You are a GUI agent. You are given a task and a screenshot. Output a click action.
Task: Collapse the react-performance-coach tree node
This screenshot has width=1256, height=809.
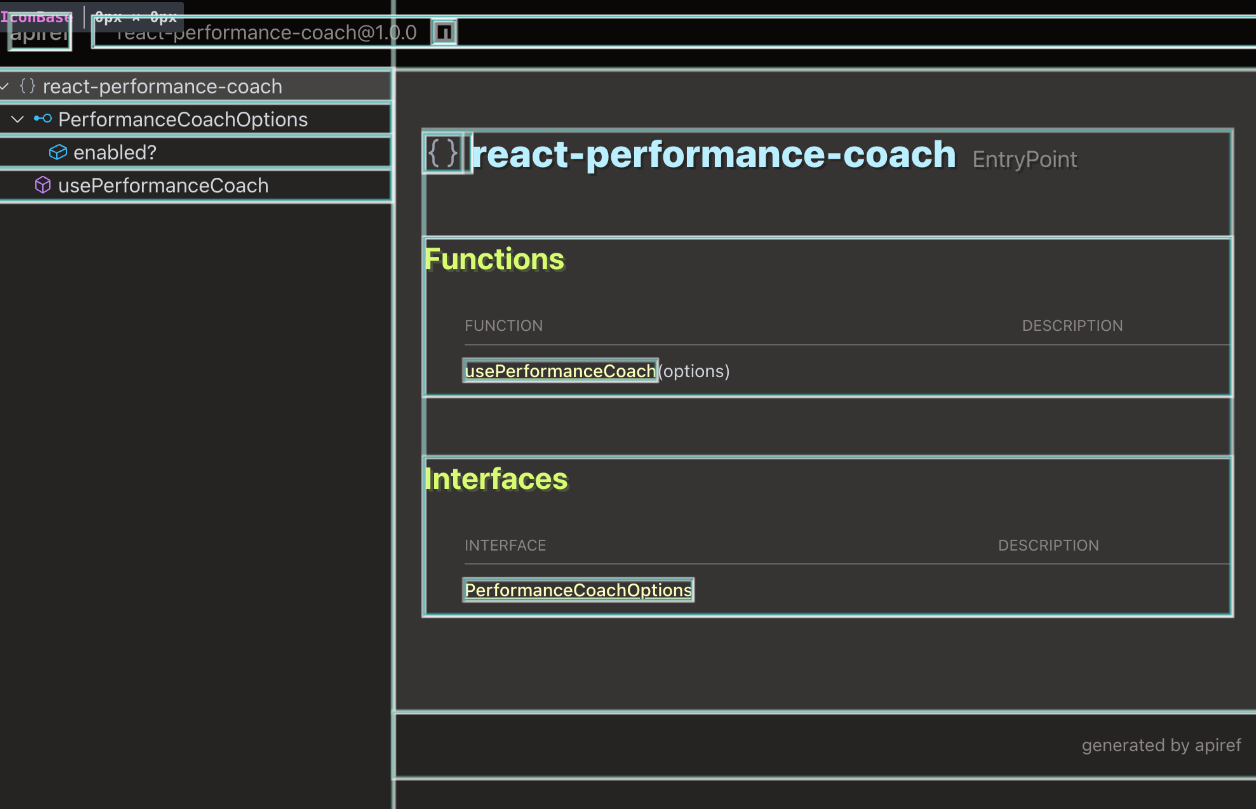coord(5,86)
